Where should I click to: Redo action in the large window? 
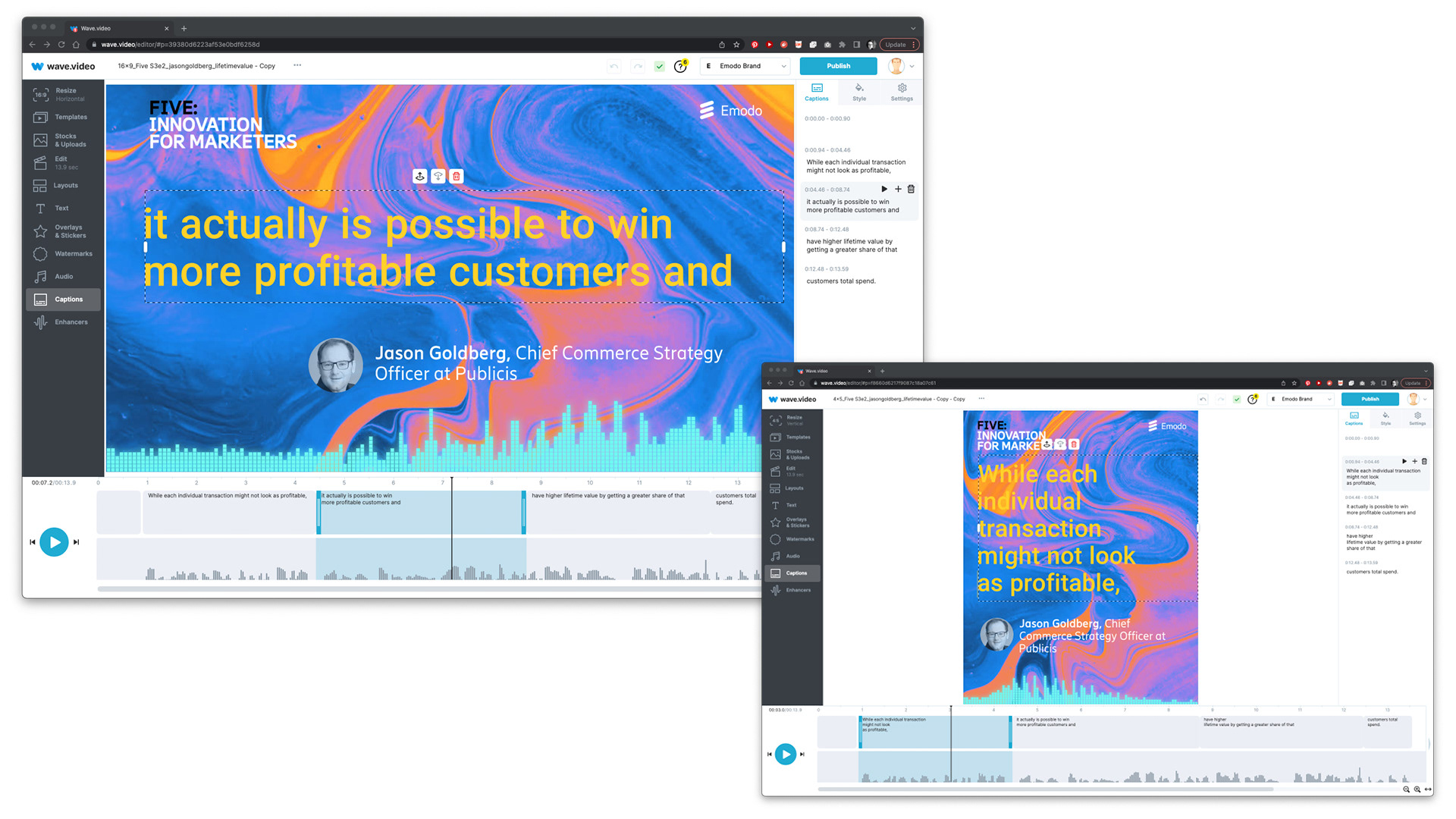click(x=638, y=66)
